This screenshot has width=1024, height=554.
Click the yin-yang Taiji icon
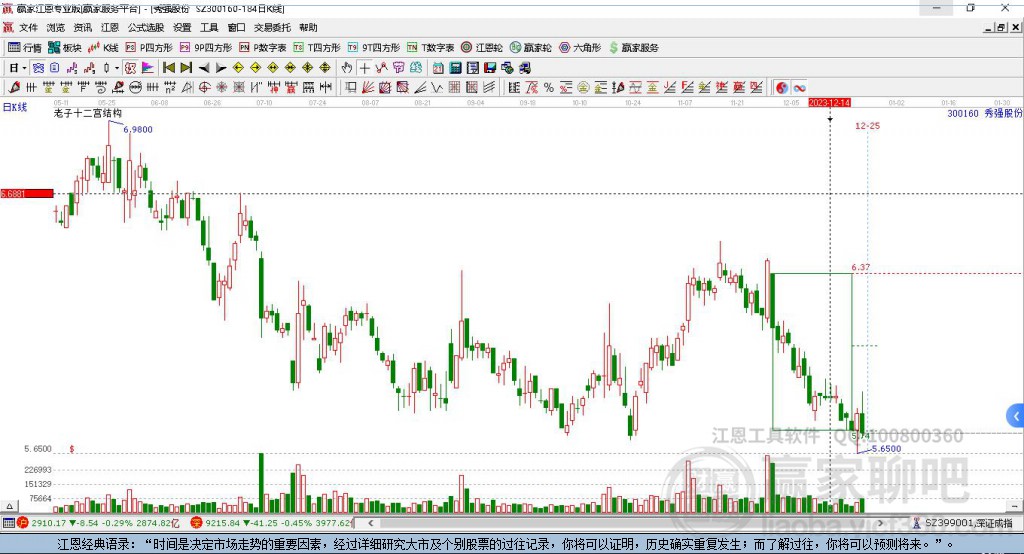pyautogui.click(x=782, y=88)
